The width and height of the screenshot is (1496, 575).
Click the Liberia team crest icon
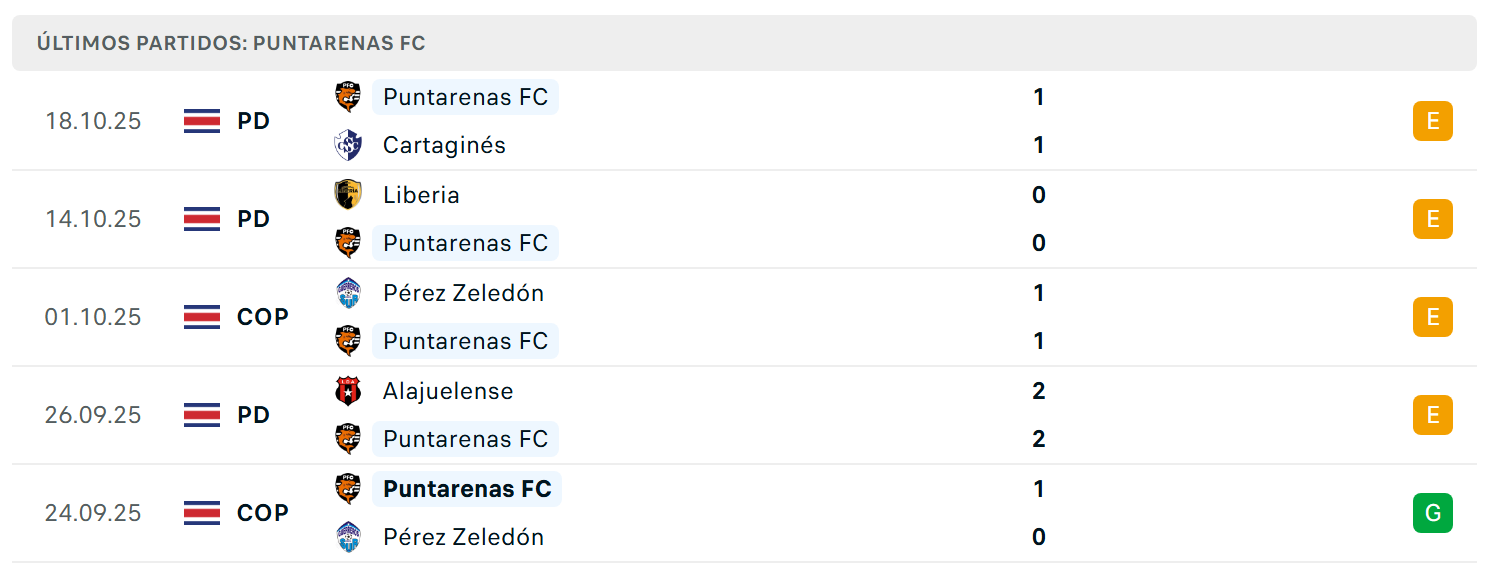click(348, 194)
